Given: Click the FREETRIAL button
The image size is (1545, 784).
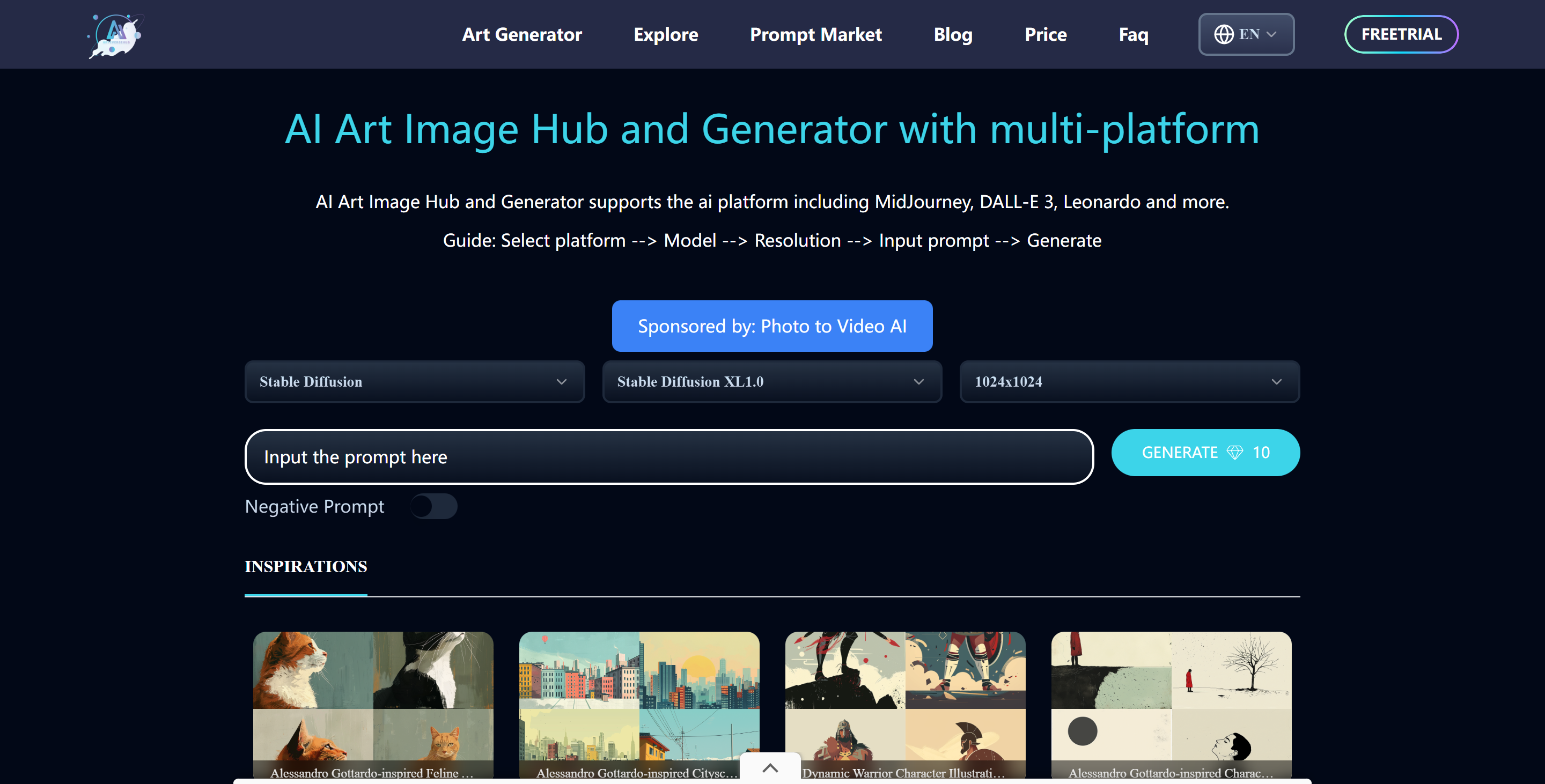Looking at the screenshot, I should tap(1401, 34).
